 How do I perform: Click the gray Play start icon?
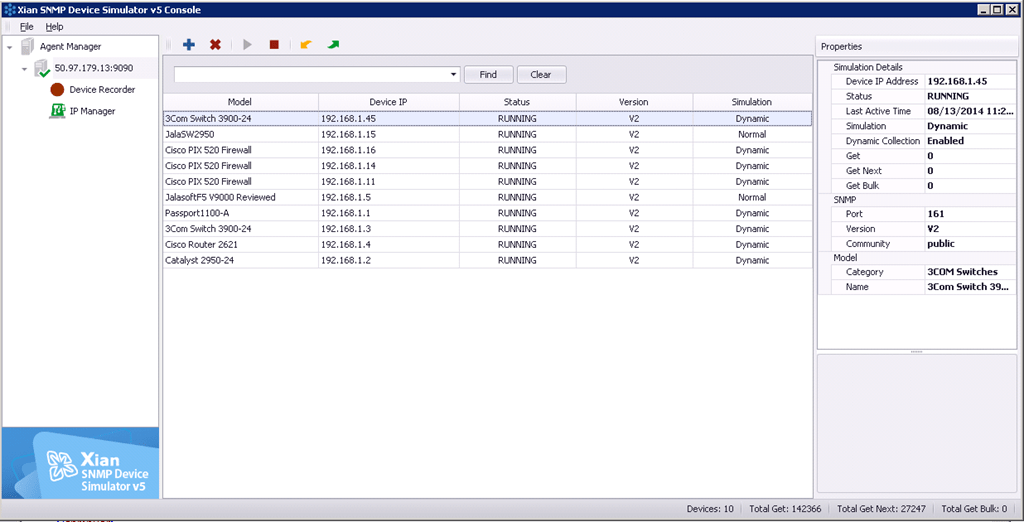247,44
